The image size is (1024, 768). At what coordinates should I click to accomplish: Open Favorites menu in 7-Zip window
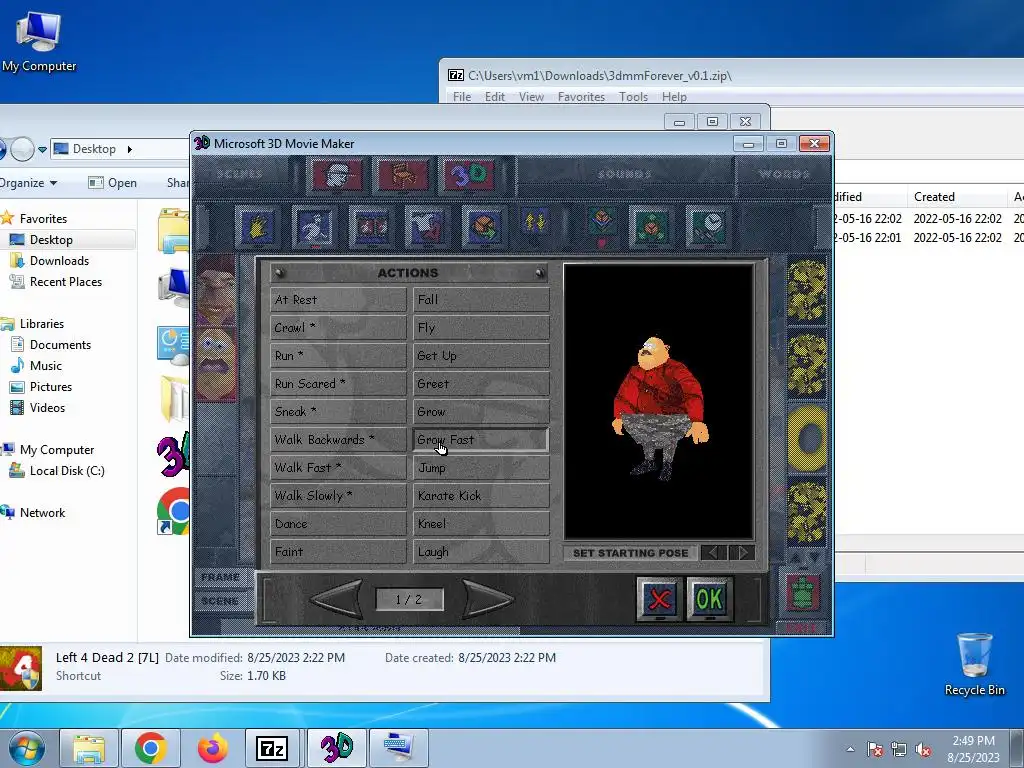click(581, 97)
